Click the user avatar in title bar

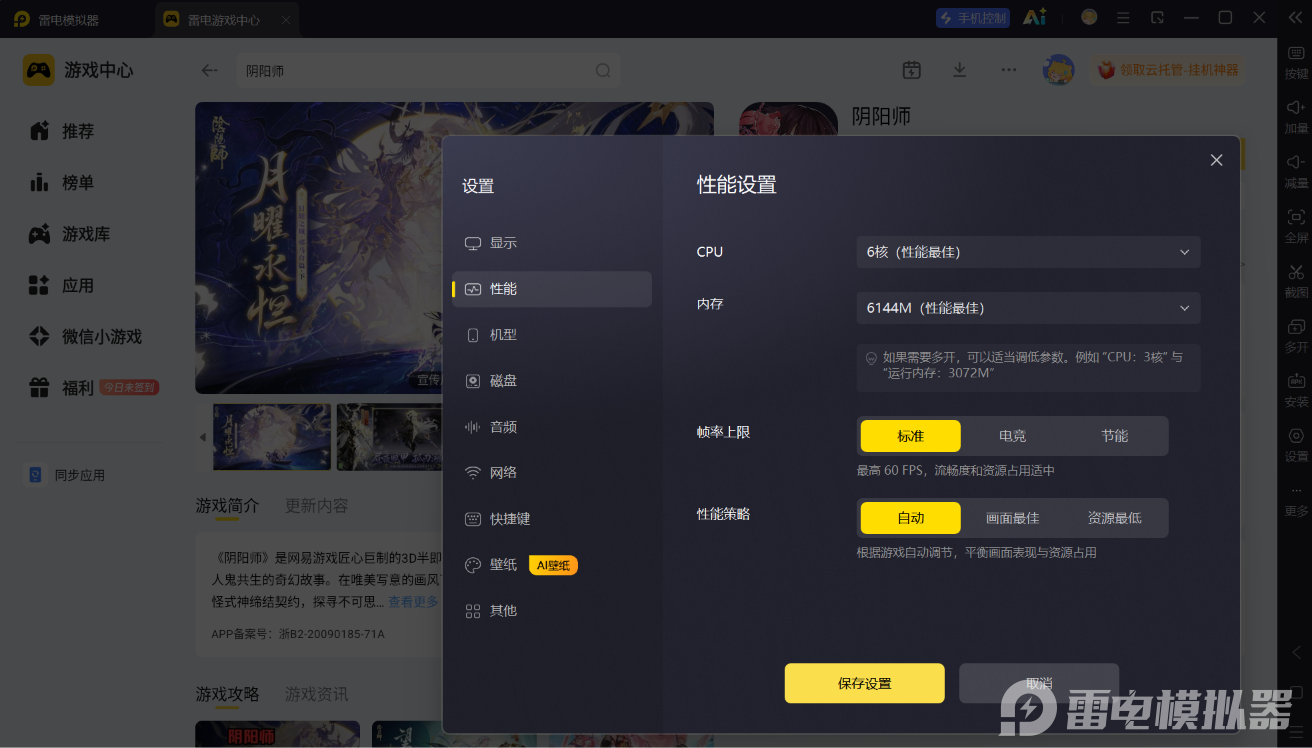pos(1089,17)
